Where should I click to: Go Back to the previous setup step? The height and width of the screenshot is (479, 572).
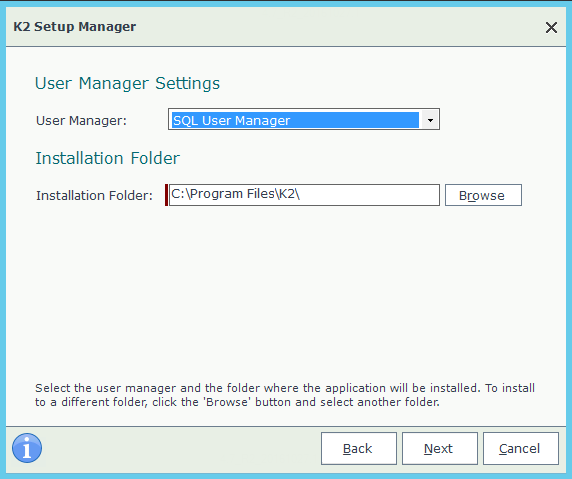click(359, 448)
